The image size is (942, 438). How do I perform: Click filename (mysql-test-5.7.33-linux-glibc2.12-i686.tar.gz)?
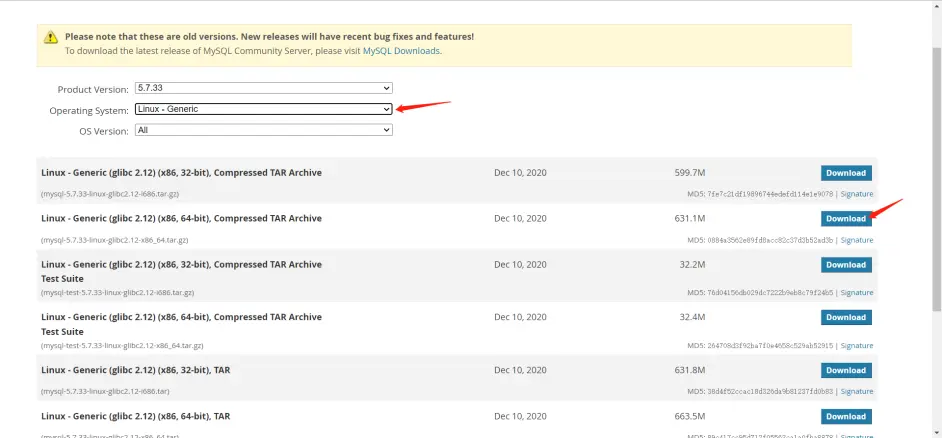(x=117, y=293)
